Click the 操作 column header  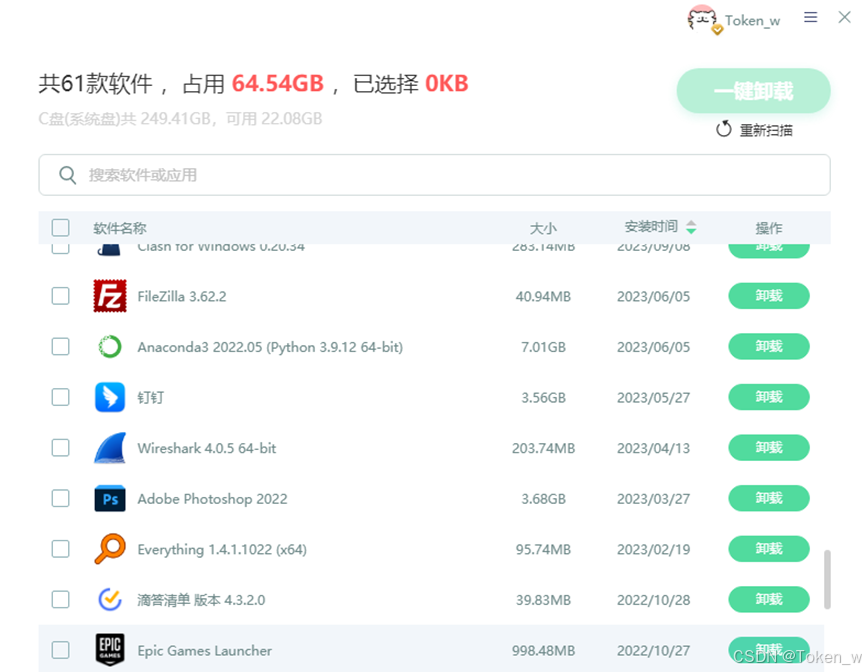(x=769, y=228)
